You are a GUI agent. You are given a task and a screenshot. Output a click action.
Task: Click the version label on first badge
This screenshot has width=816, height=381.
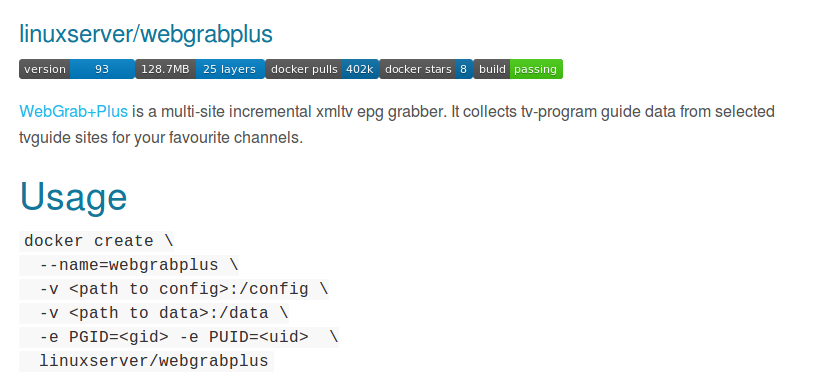(45, 69)
